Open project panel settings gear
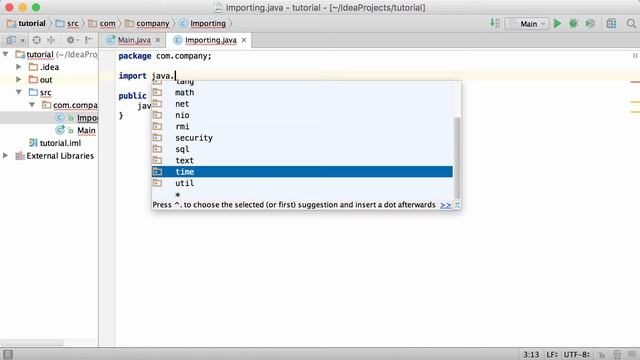Viewport: 640px width, 360px height. point(72,40)
